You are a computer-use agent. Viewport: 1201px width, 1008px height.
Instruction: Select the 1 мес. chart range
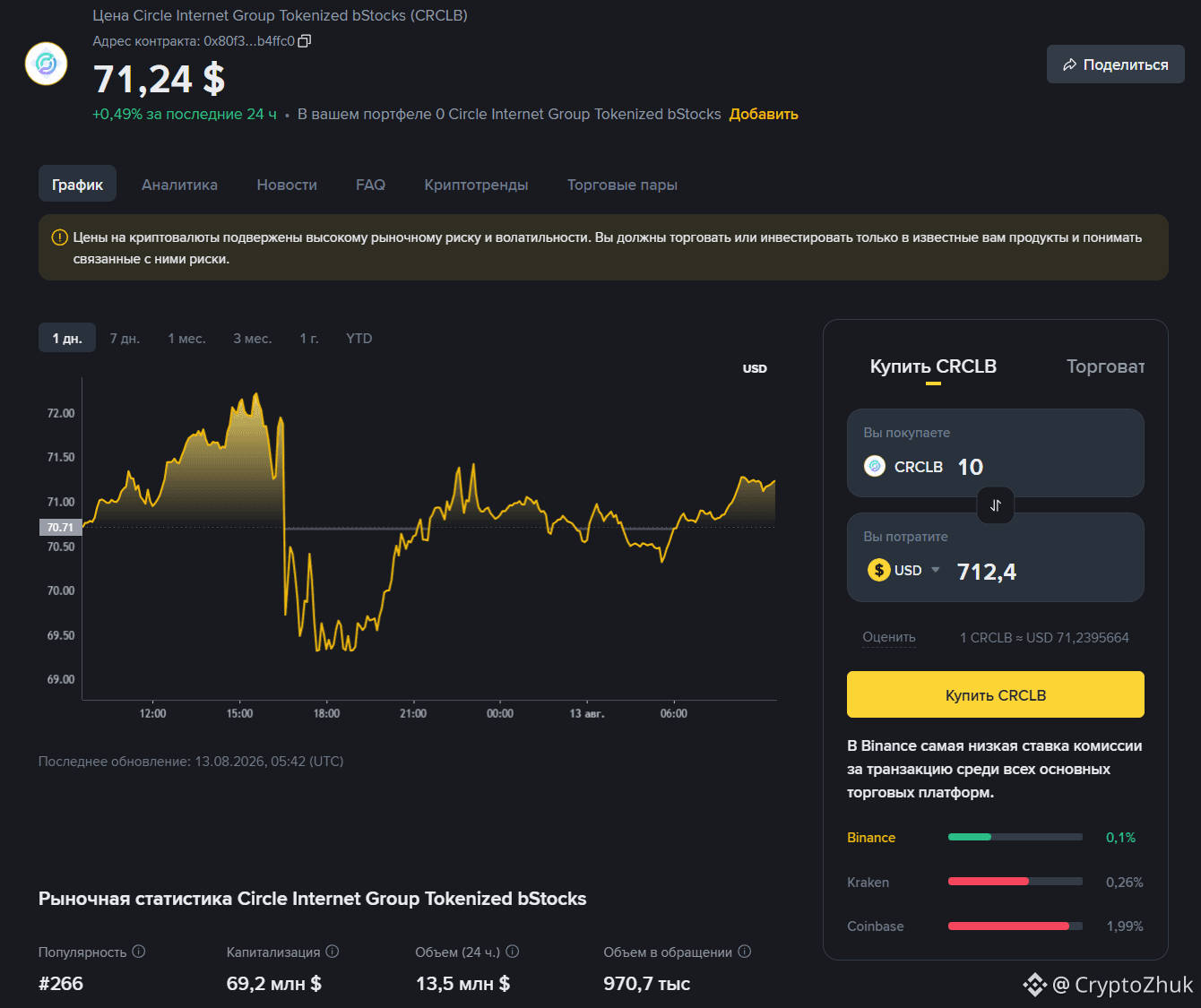[186, 339]
